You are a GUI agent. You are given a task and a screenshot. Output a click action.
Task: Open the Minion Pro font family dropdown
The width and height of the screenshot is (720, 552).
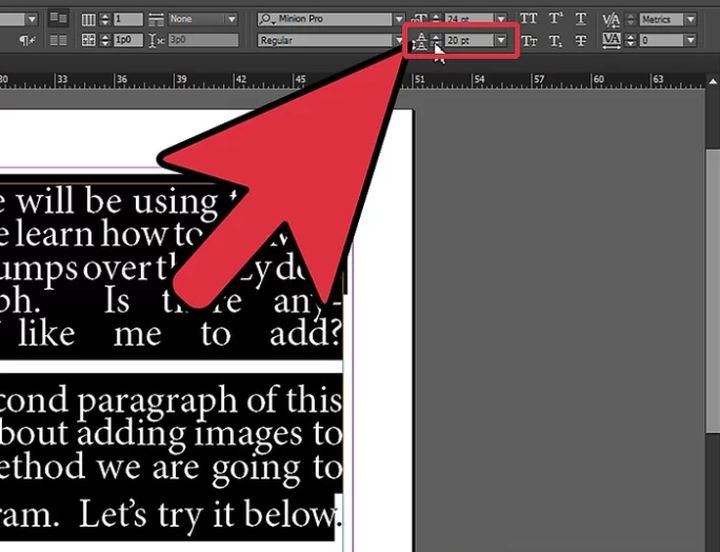(399, 19)
